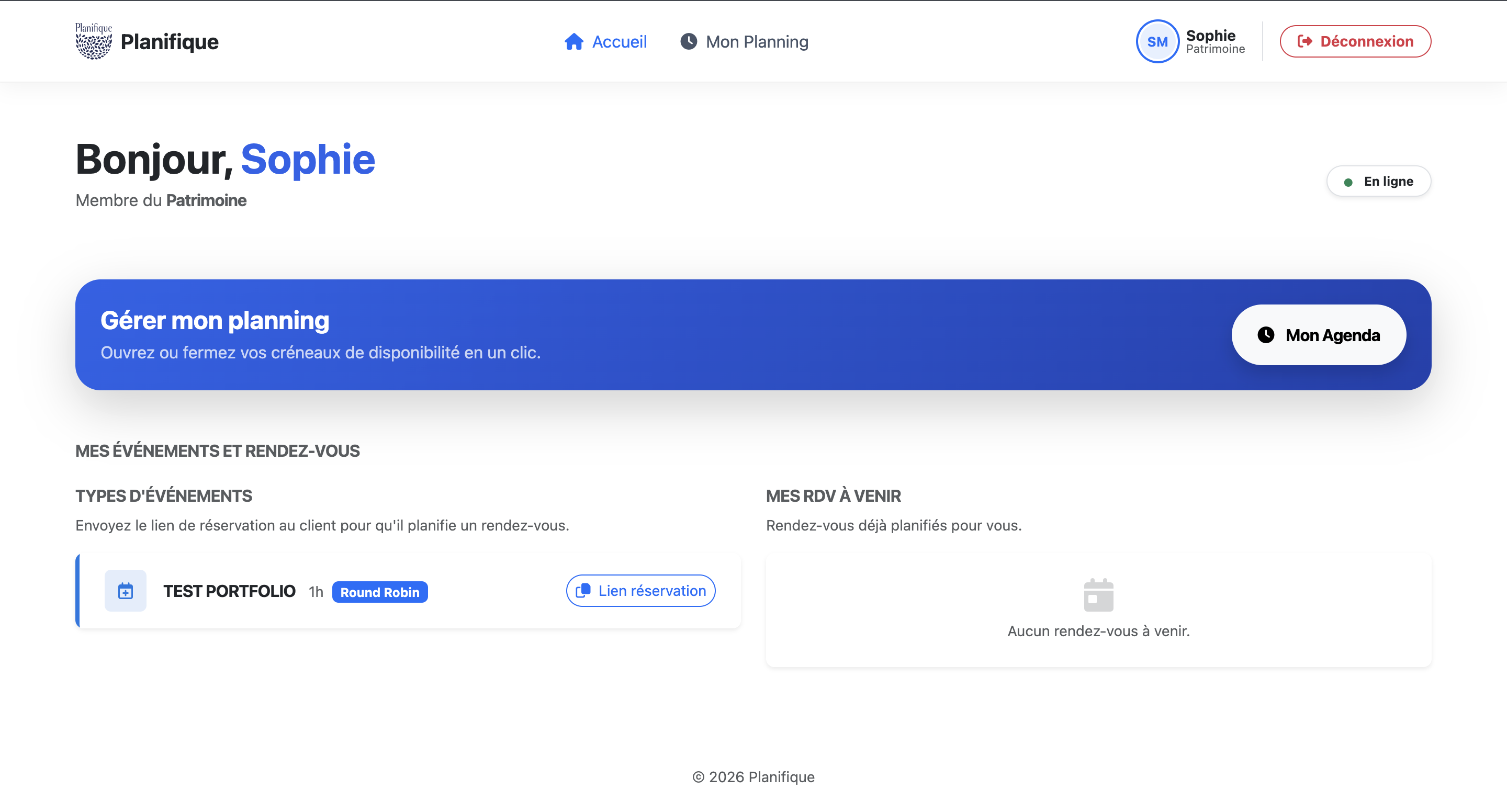The image size is (1507, 812).
Task: Click the Gérer mon planning heading
Action: click(x=215, y=321)
